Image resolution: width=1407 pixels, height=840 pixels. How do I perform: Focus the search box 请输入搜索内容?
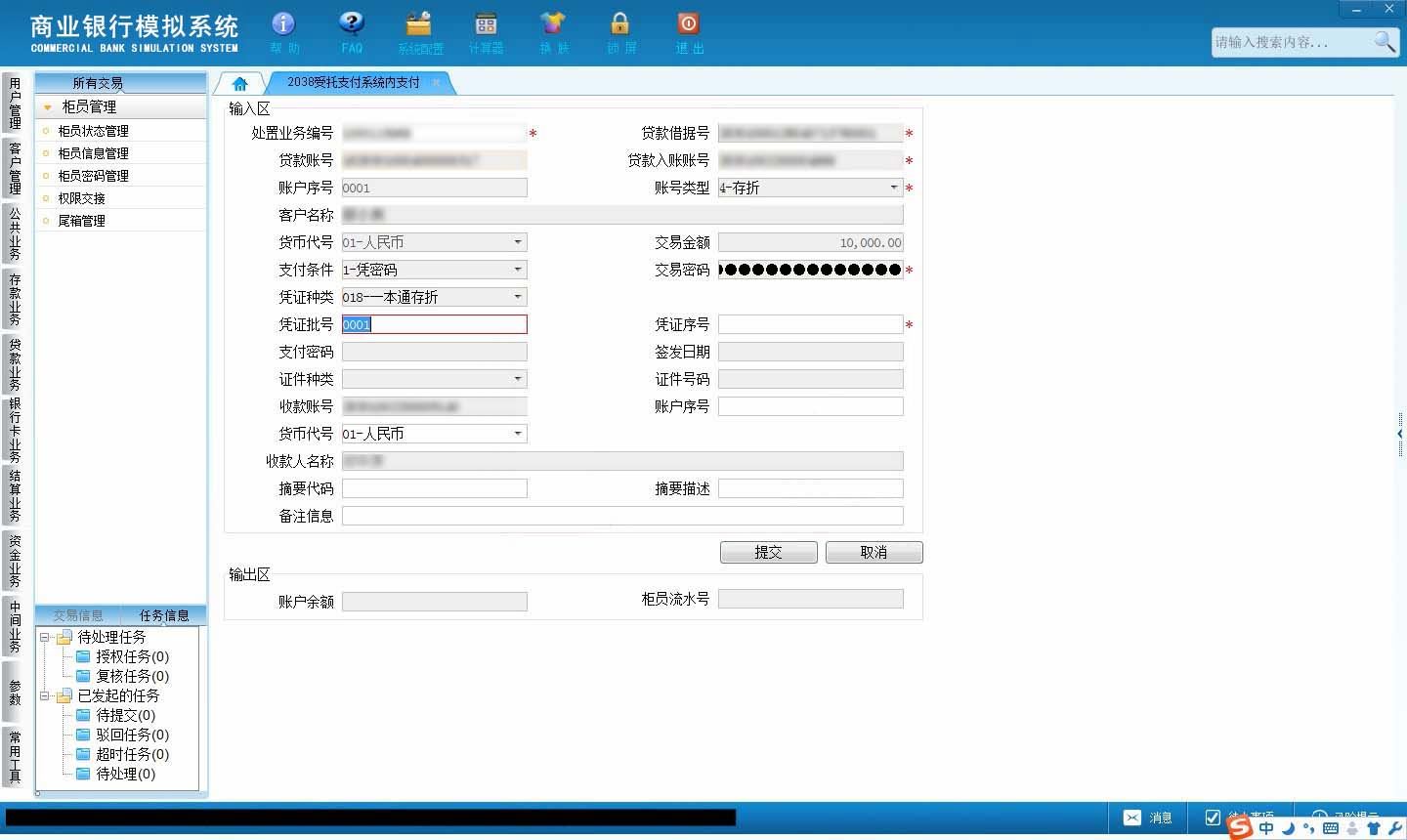[1291, 42]
